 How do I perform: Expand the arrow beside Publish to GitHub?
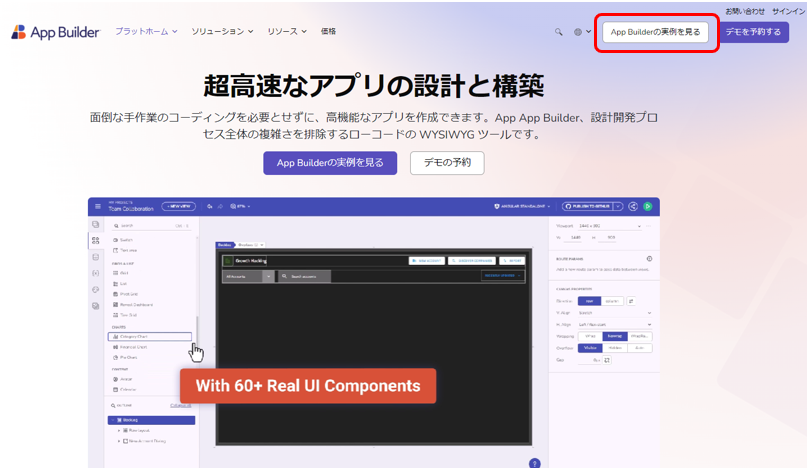[x=618, y=206]
